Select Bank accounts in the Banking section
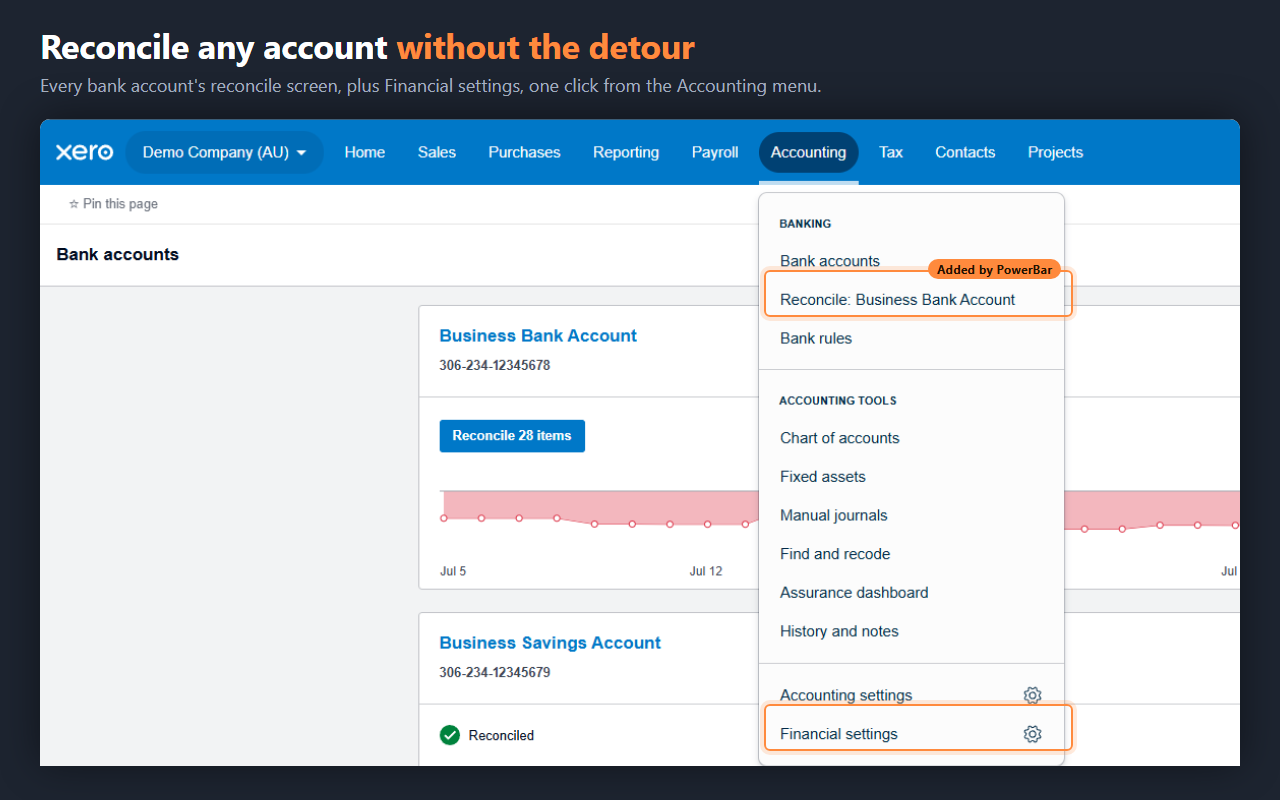Image resolution: width=1280 pixels, height=800 pixels. coord(830,261)
